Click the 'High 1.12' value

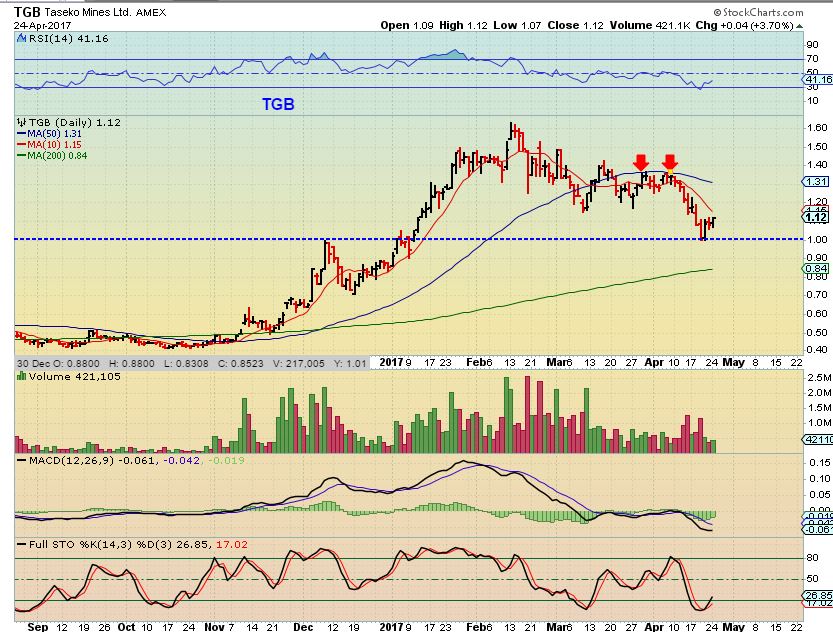[x=463, y=25]
